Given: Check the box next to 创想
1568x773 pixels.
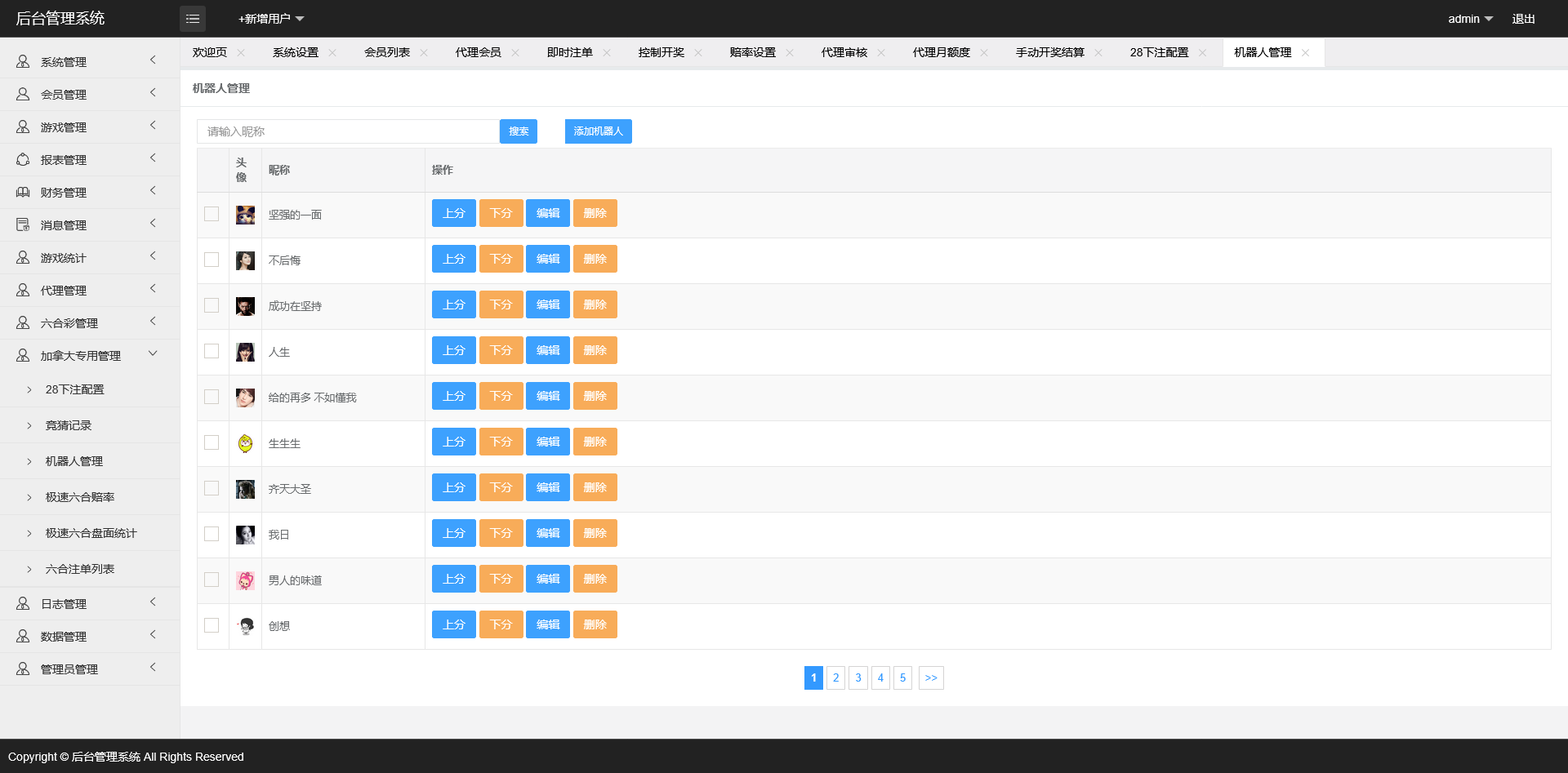Looking at the screenshot, I should point(212,625).
